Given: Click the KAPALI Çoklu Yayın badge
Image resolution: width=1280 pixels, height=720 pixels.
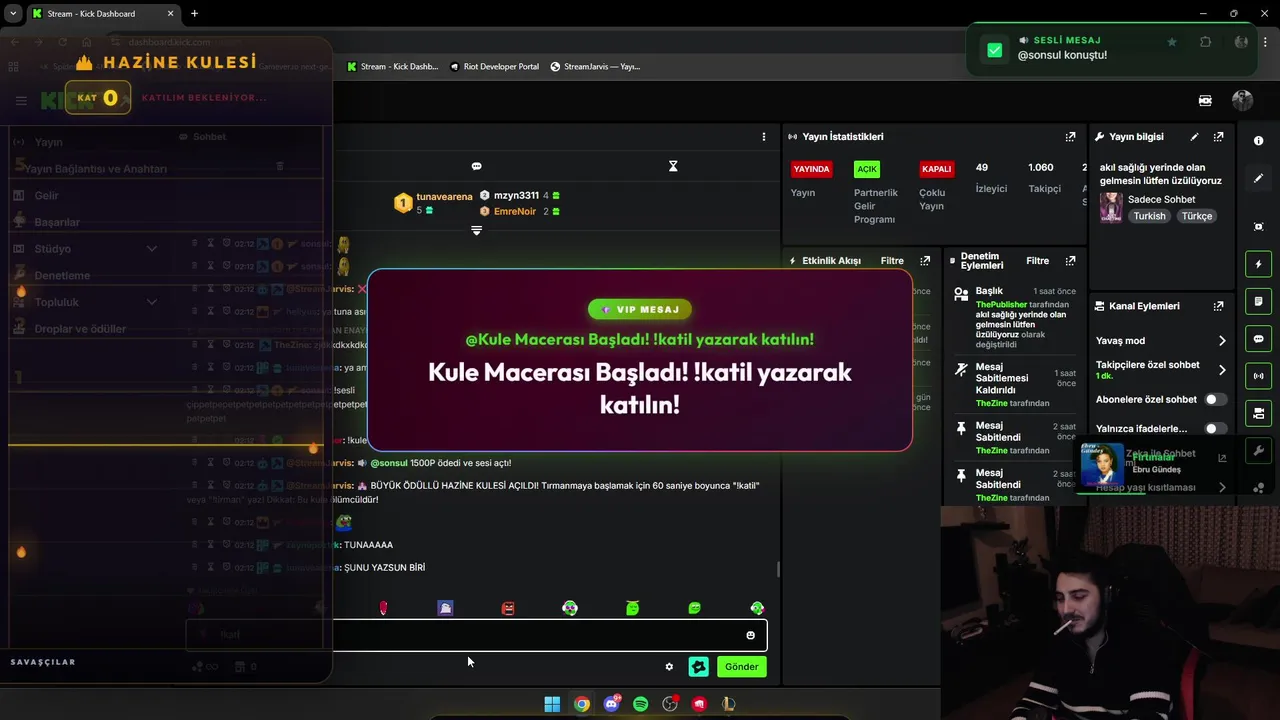Looking at the screenshot, I should (936, 169).
